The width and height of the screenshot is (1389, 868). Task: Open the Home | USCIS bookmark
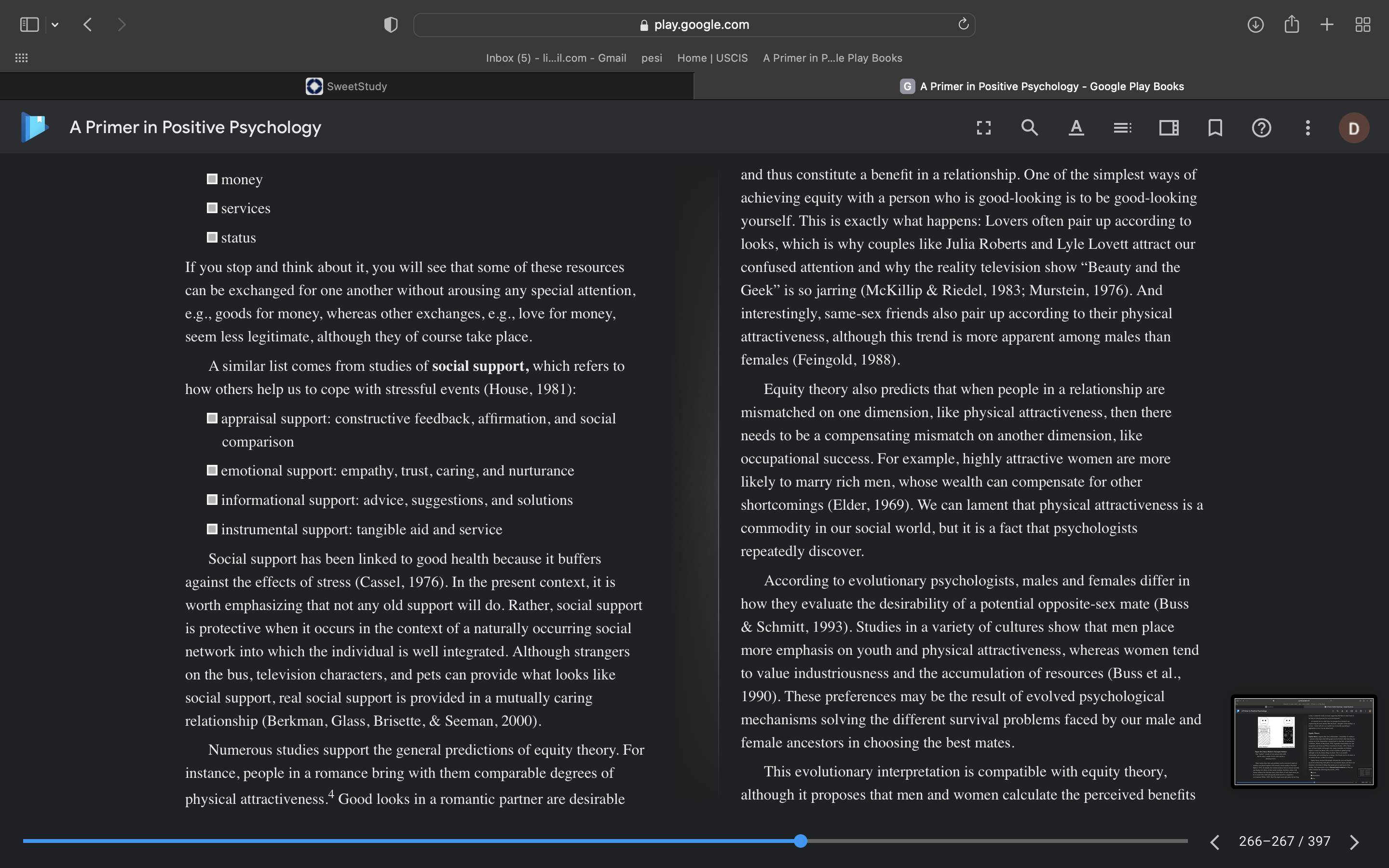pyautogui.click(x=712, y=58)
